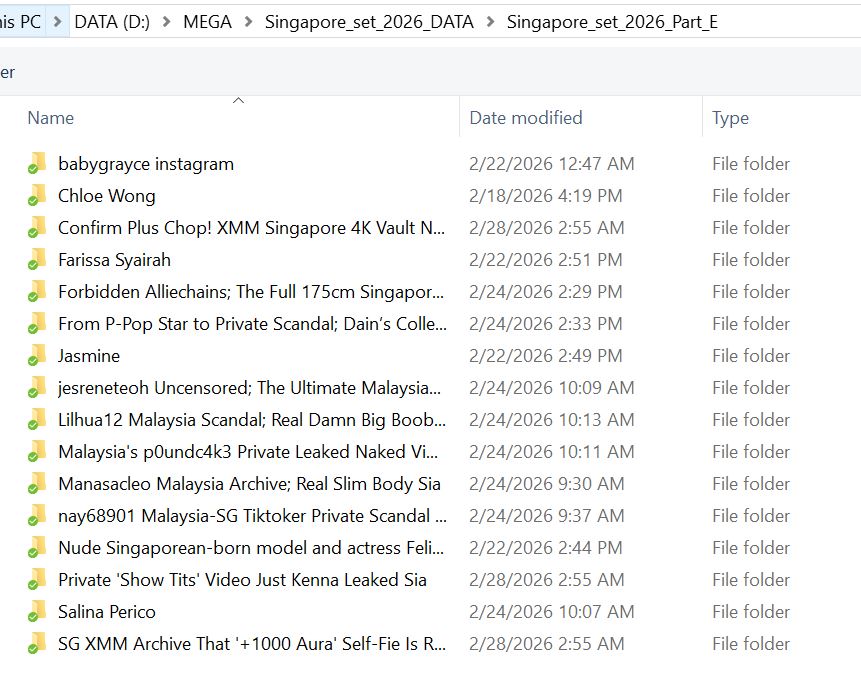Select the Jasmine folder name

pos(89,355)
